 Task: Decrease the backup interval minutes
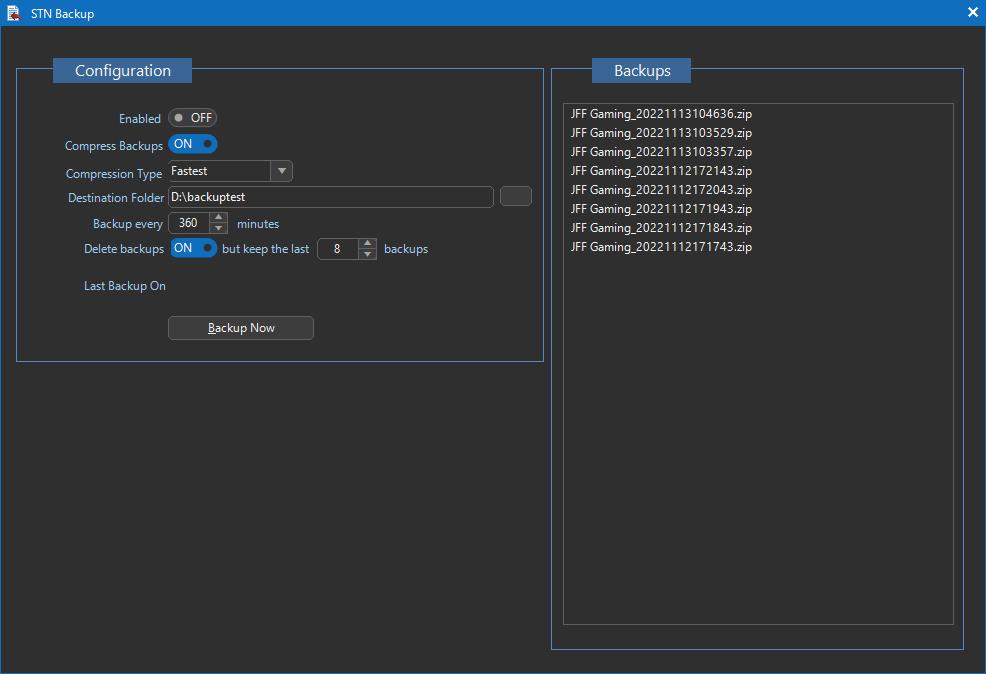[x=219, y=229]
